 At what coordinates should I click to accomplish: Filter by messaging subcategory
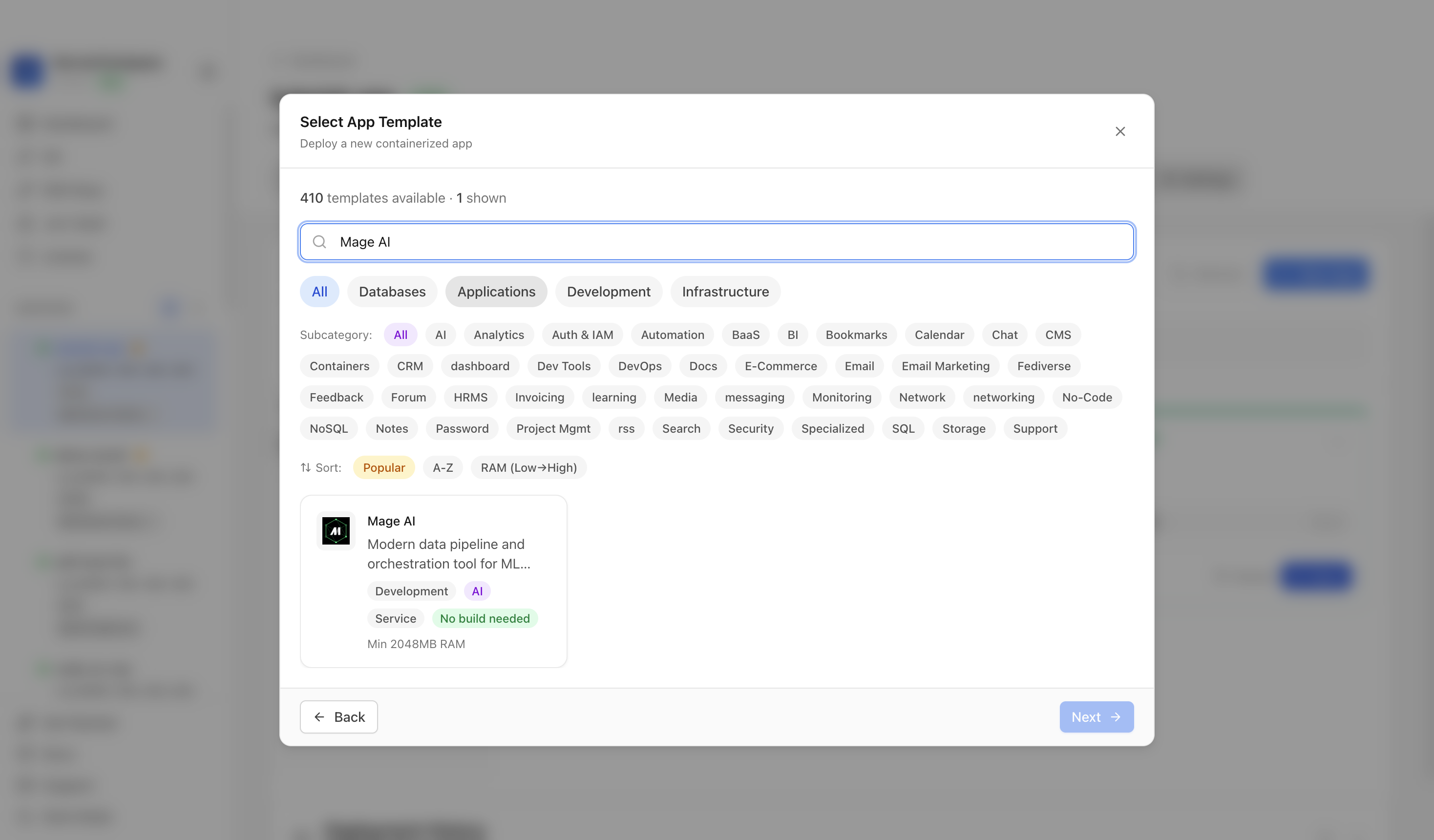click(x=755, y=397)
